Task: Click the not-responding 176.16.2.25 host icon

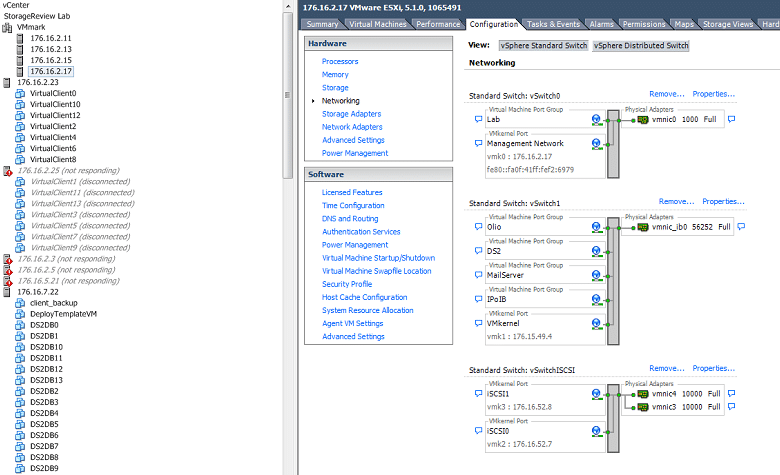Action: tap(7, 171)
